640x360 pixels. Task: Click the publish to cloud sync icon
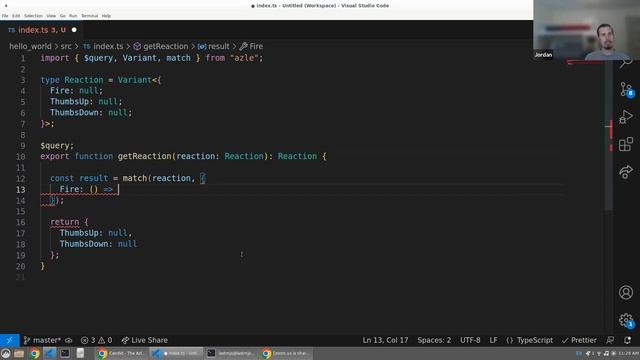click(69, 340)
